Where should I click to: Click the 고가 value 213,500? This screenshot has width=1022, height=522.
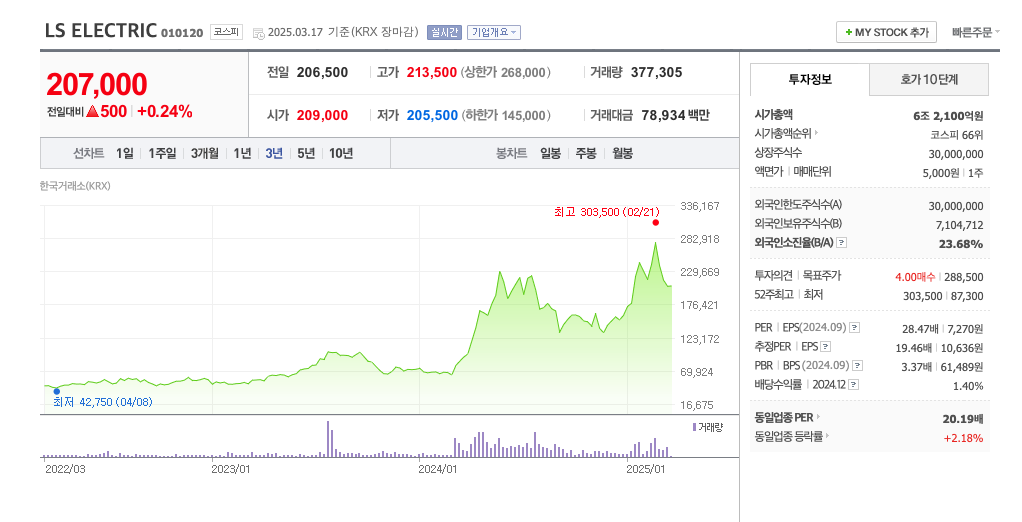tap(431, 72)
